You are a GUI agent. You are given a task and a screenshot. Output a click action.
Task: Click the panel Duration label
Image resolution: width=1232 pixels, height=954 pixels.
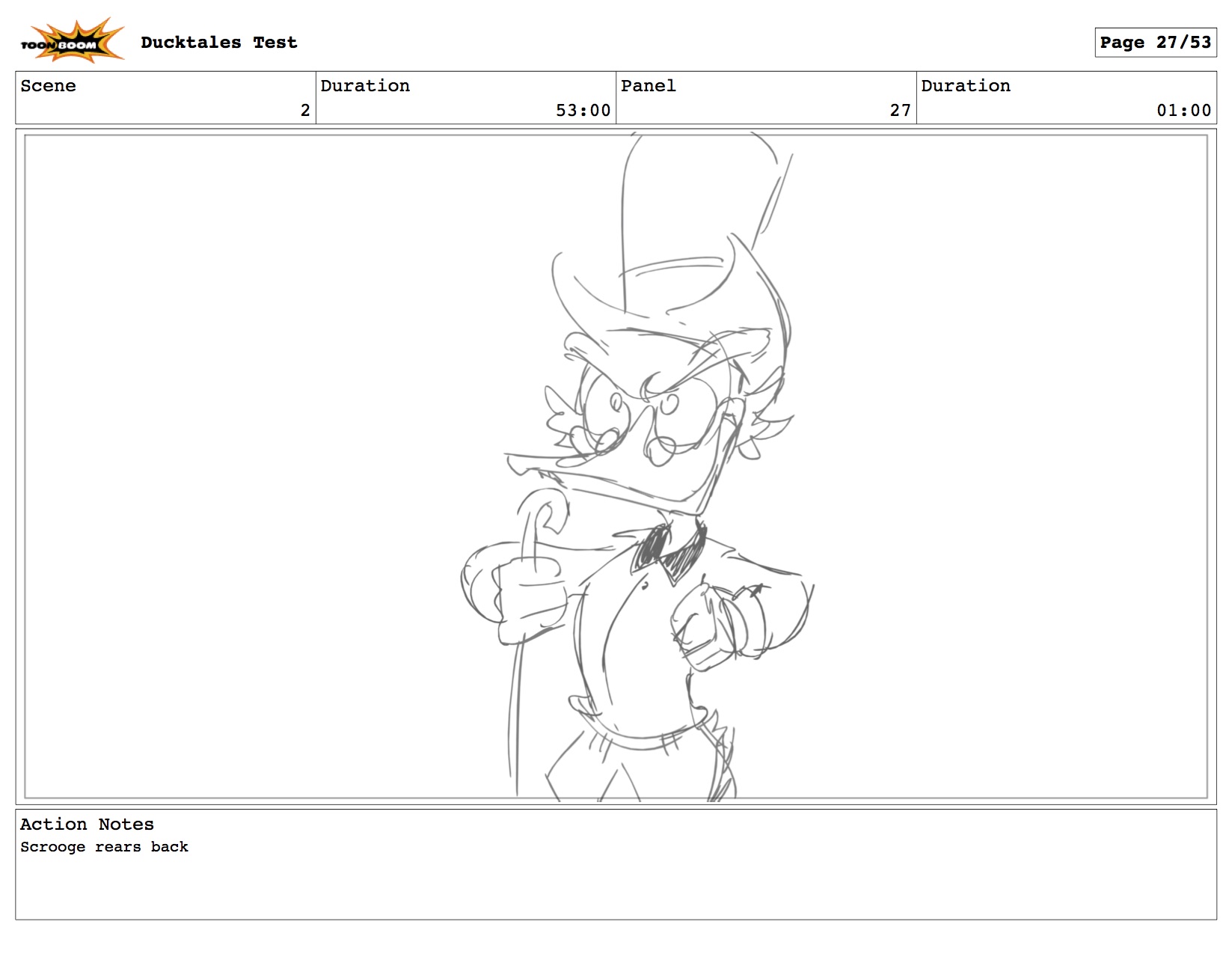pyautogui.click(x=965, y=86)
